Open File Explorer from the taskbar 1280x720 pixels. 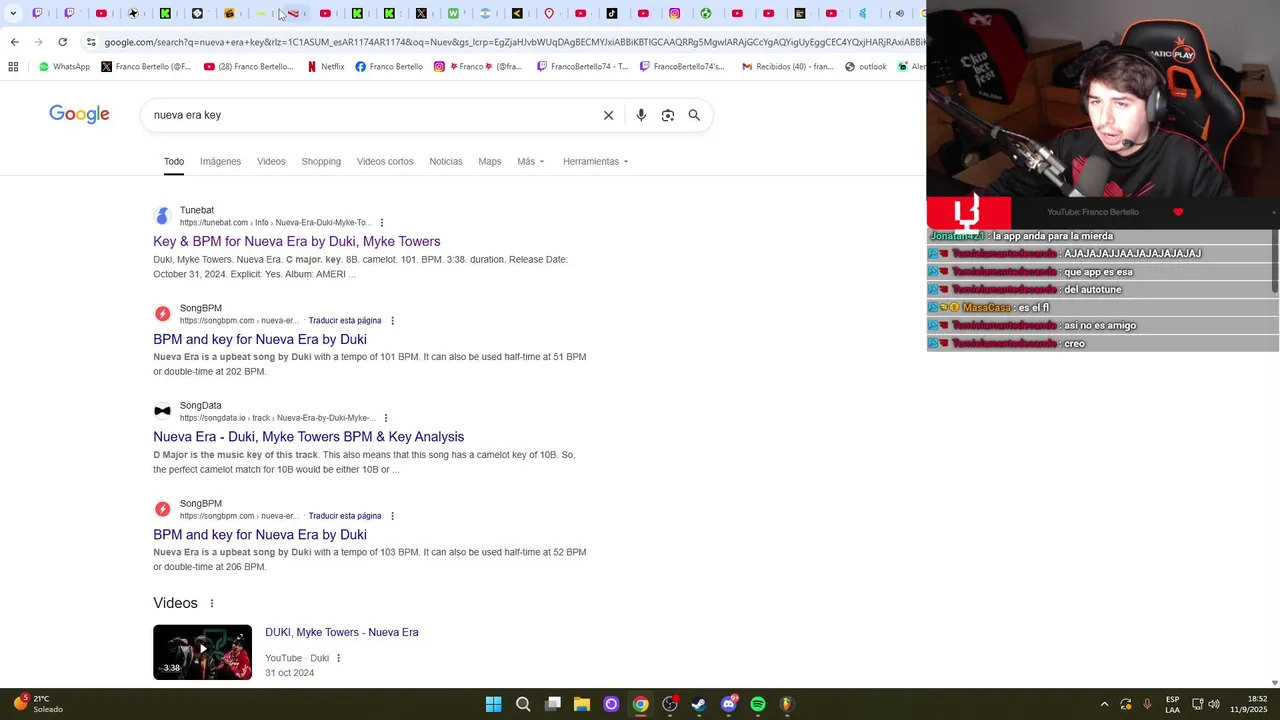(x=582, y=704)
